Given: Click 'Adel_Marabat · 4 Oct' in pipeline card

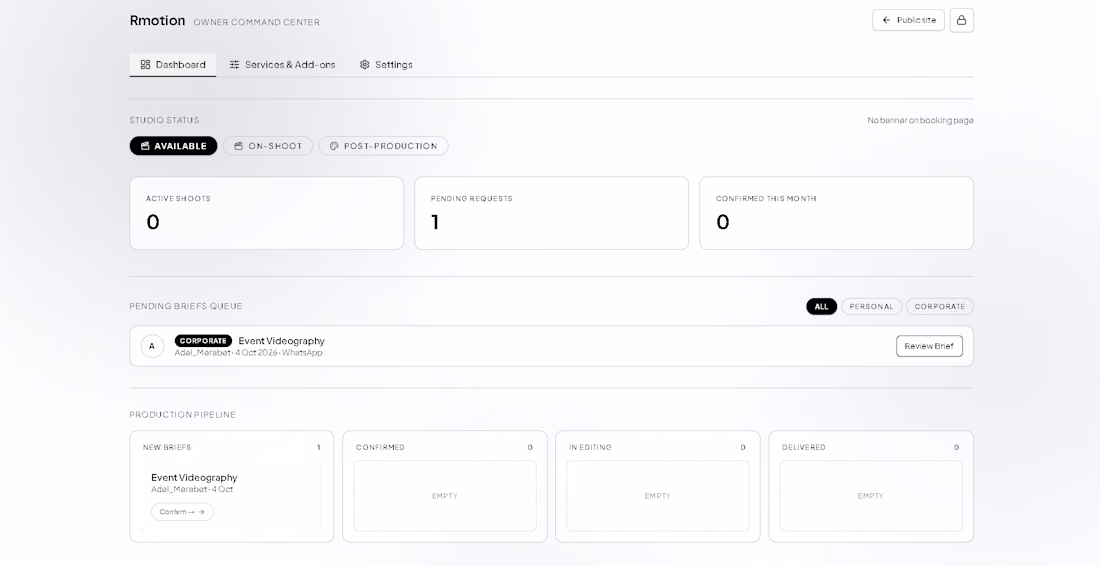Looking at the screenshot, I should pyautogui.click(x=192, y=490).
